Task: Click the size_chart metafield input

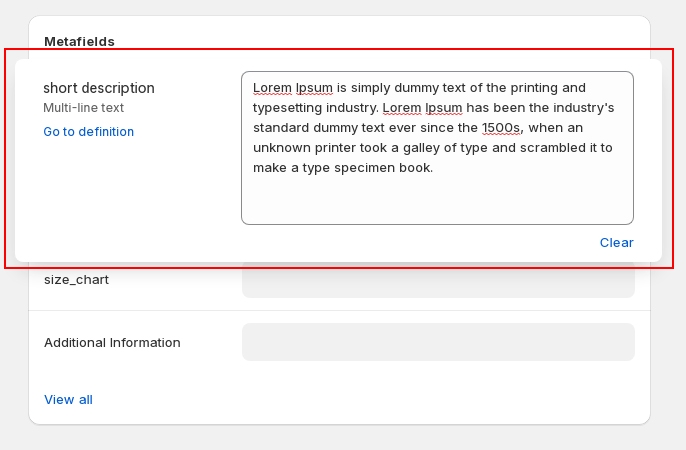Action: (x=438, y=280)
